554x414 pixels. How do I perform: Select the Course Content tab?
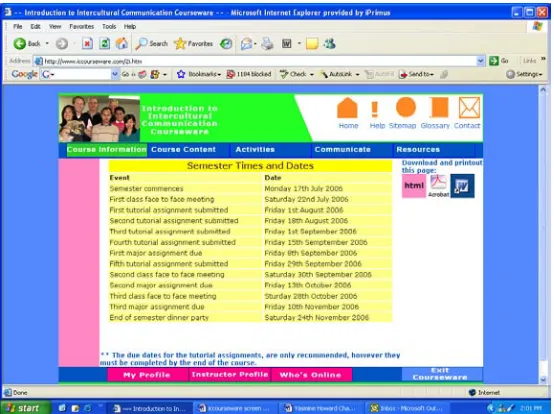pyautogui.click(x=183, y=149)
